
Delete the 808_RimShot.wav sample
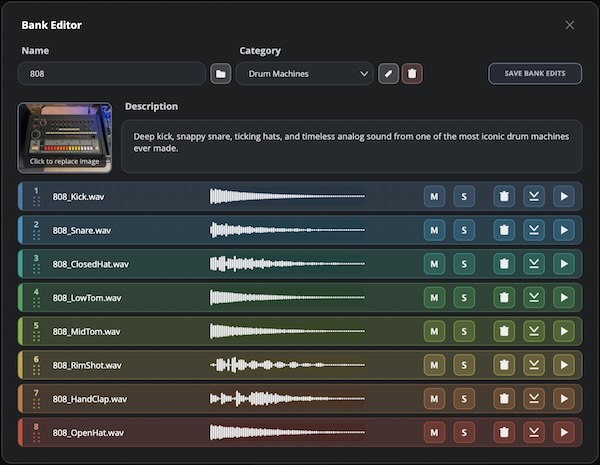[x=504, y=365]
